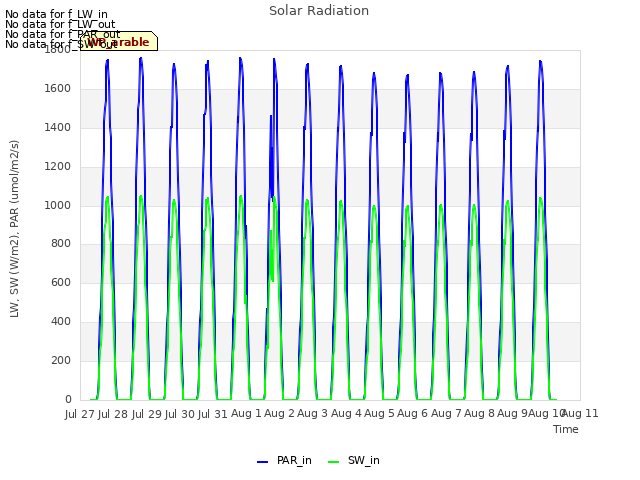Viewport: 640px width, 480px height.
Task: Click the y-axis tick 400
Action: [x=61, y=322]
